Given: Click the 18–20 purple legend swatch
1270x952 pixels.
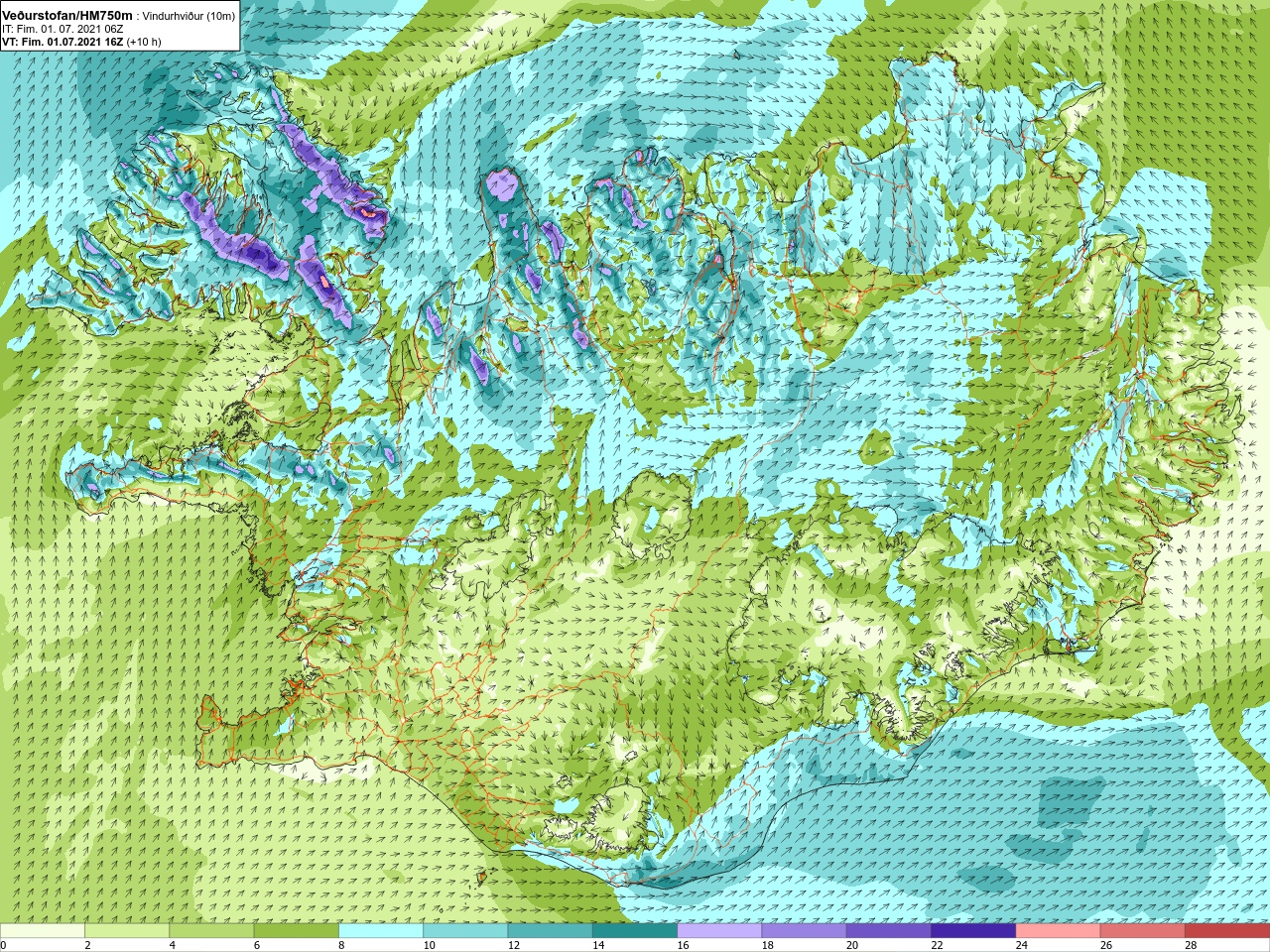Looking at the screenshot, I should [804, 931].
